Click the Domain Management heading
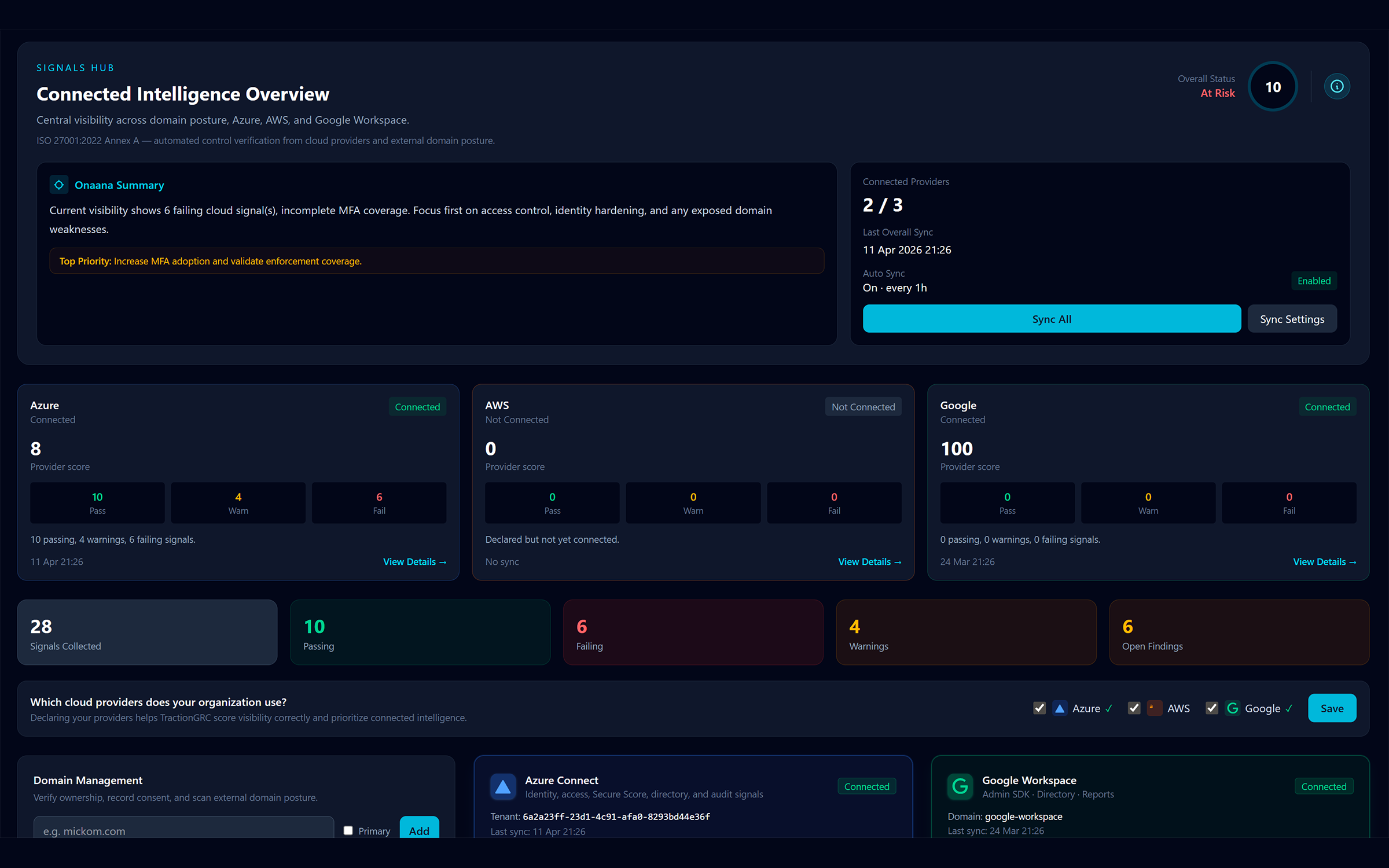The width and height of the screenshot is (1389, 868). [x=88, y=780]
